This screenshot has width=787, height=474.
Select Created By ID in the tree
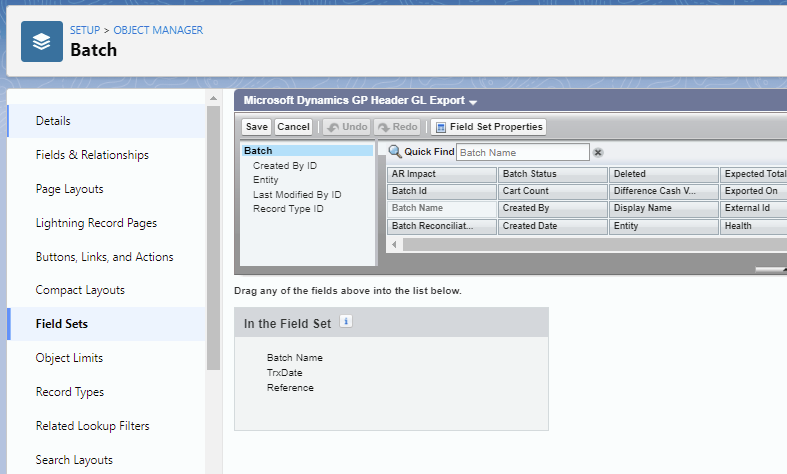pos(285,166)
